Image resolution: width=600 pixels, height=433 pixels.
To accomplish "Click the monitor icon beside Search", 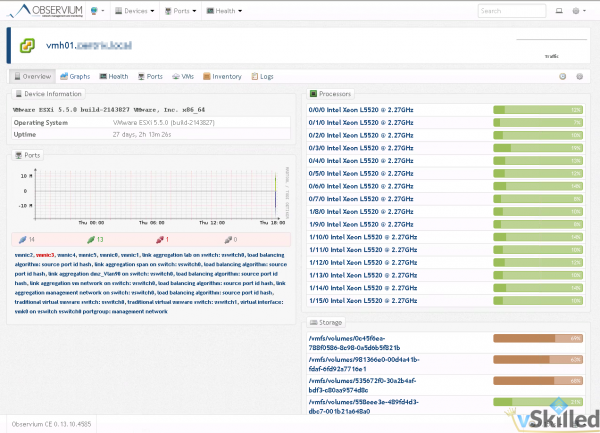I will [x=559, y=11].
